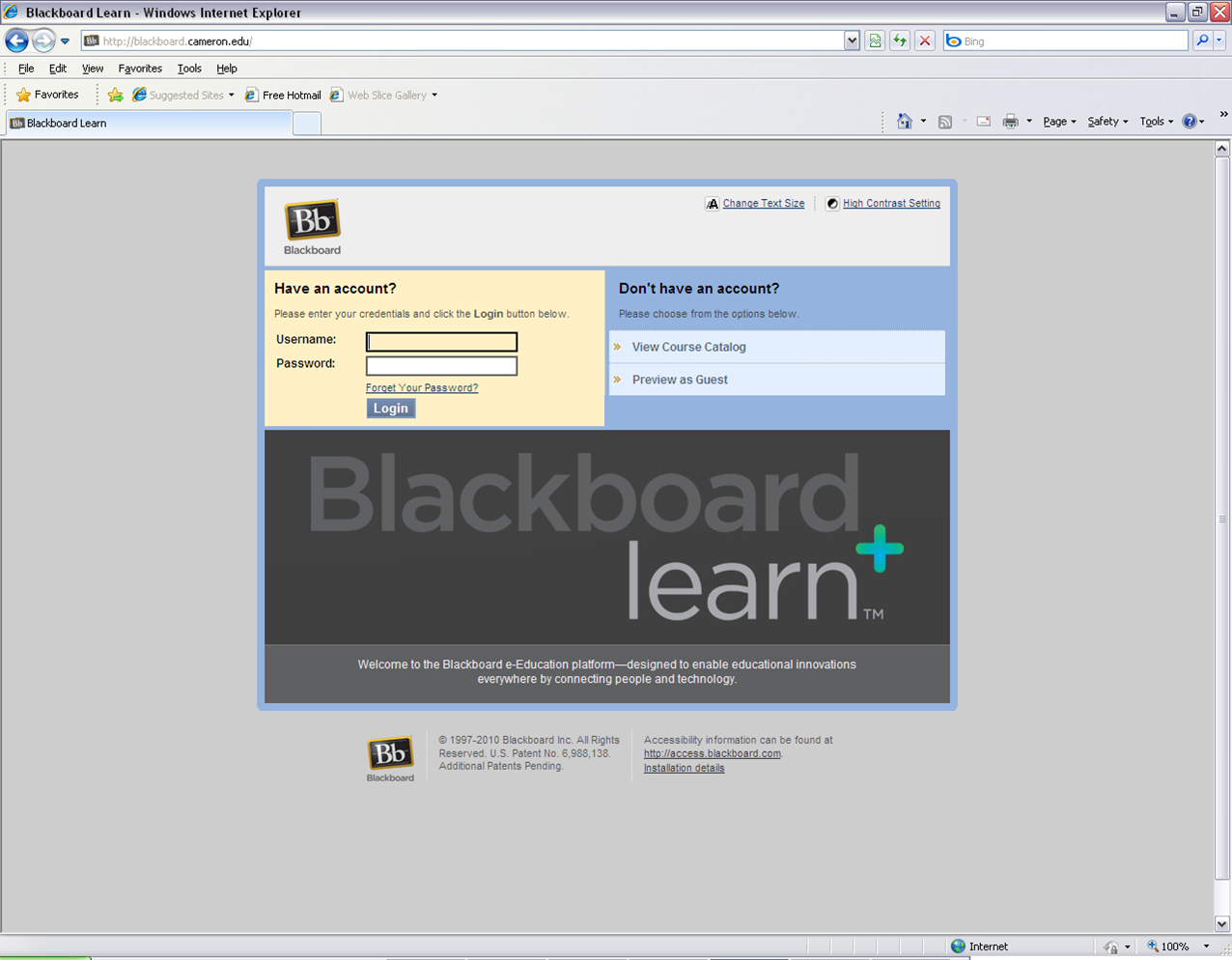
Task: Click the Internet Explorer title bar icon
Action: click(x=12, y=12)
